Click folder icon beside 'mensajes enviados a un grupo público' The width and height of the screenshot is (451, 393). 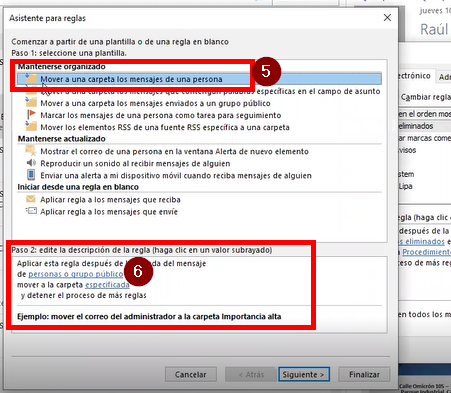coord(31,102)
